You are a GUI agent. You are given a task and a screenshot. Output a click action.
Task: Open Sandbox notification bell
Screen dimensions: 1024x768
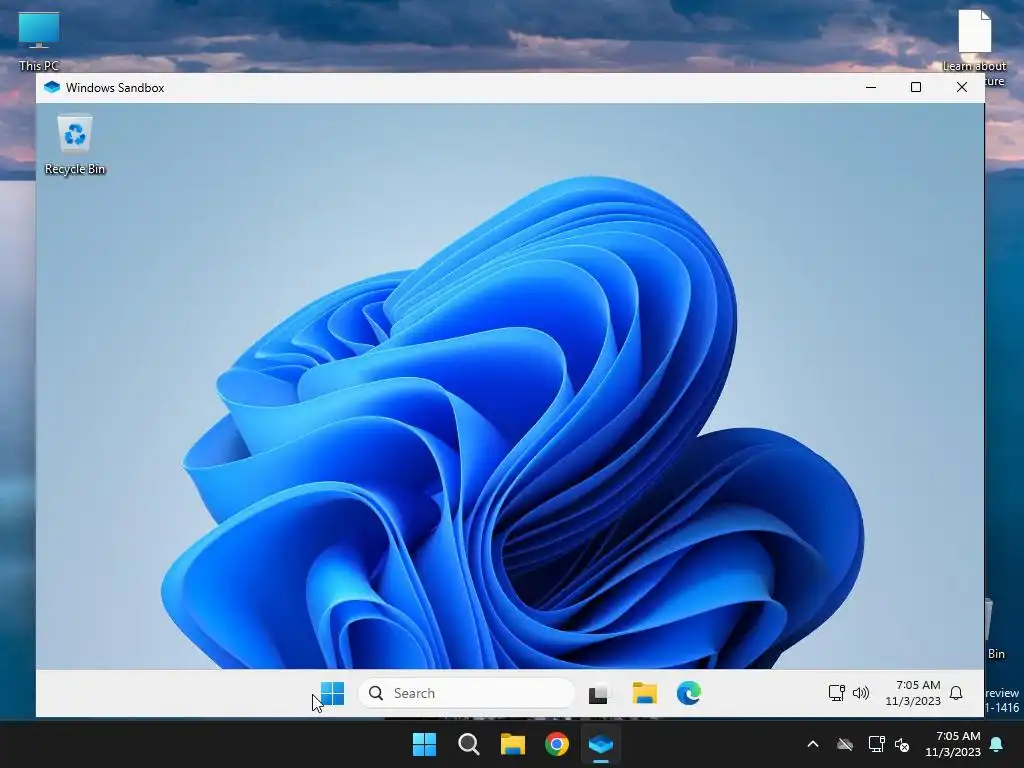956,693
